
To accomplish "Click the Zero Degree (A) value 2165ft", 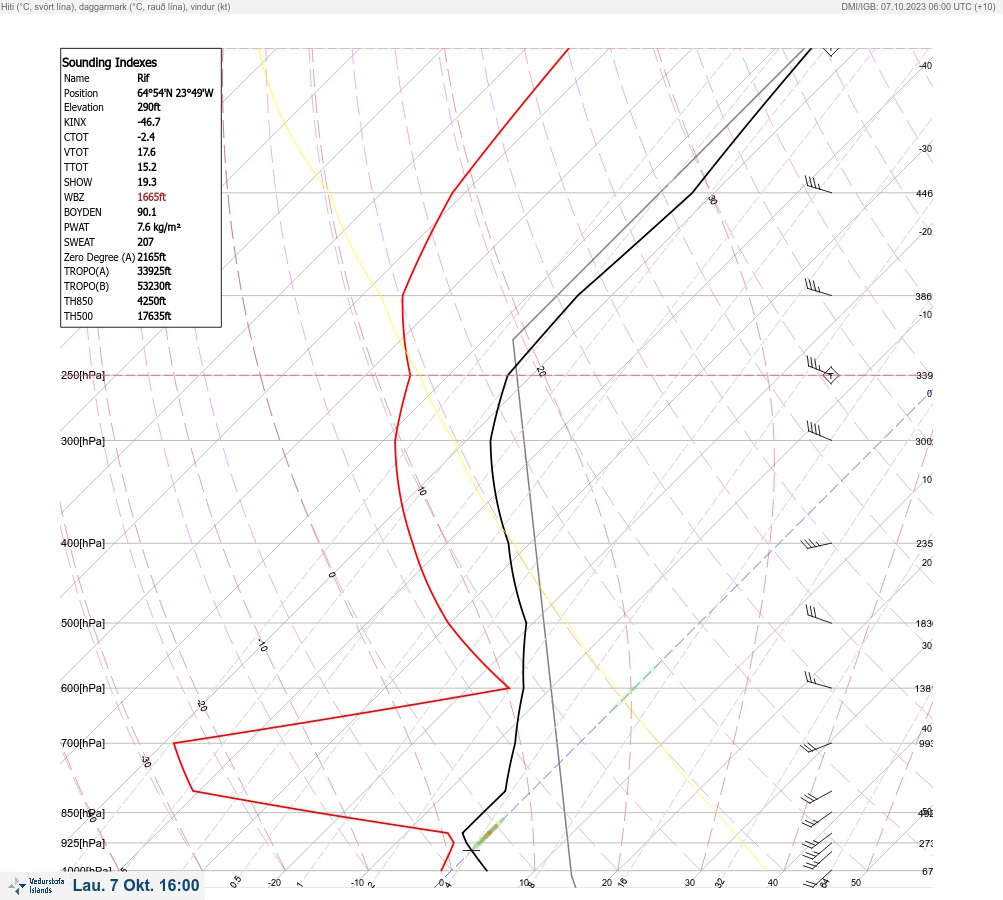I will (x=152, y=257).
